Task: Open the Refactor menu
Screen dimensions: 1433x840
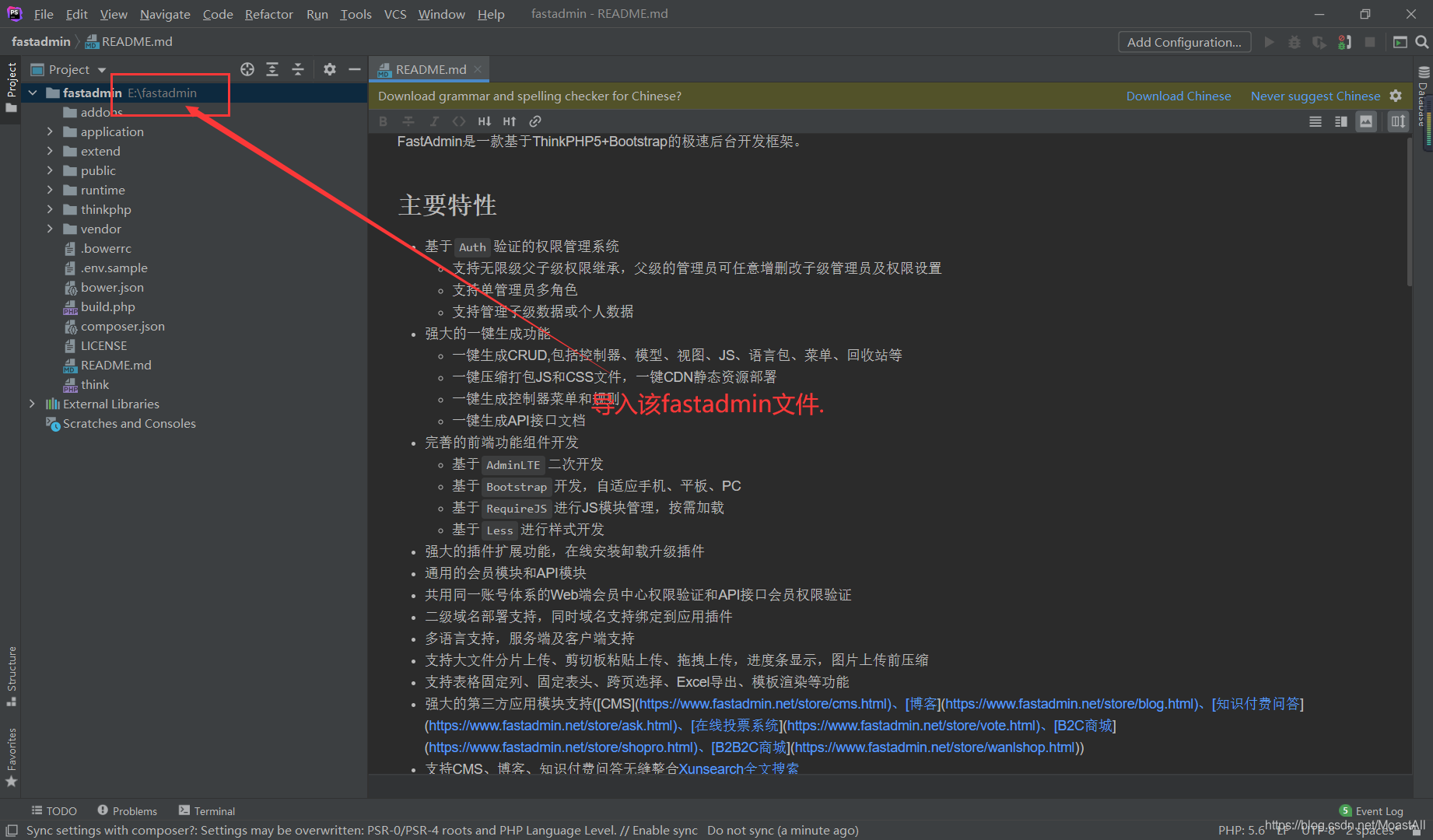Action: pos(268,14)
